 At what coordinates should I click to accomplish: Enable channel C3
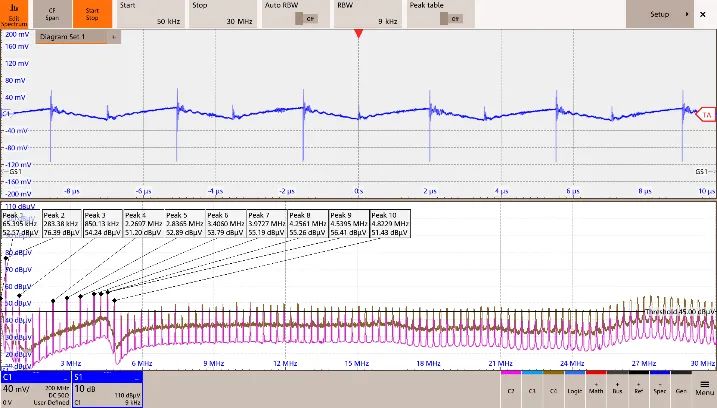[532, 389]
